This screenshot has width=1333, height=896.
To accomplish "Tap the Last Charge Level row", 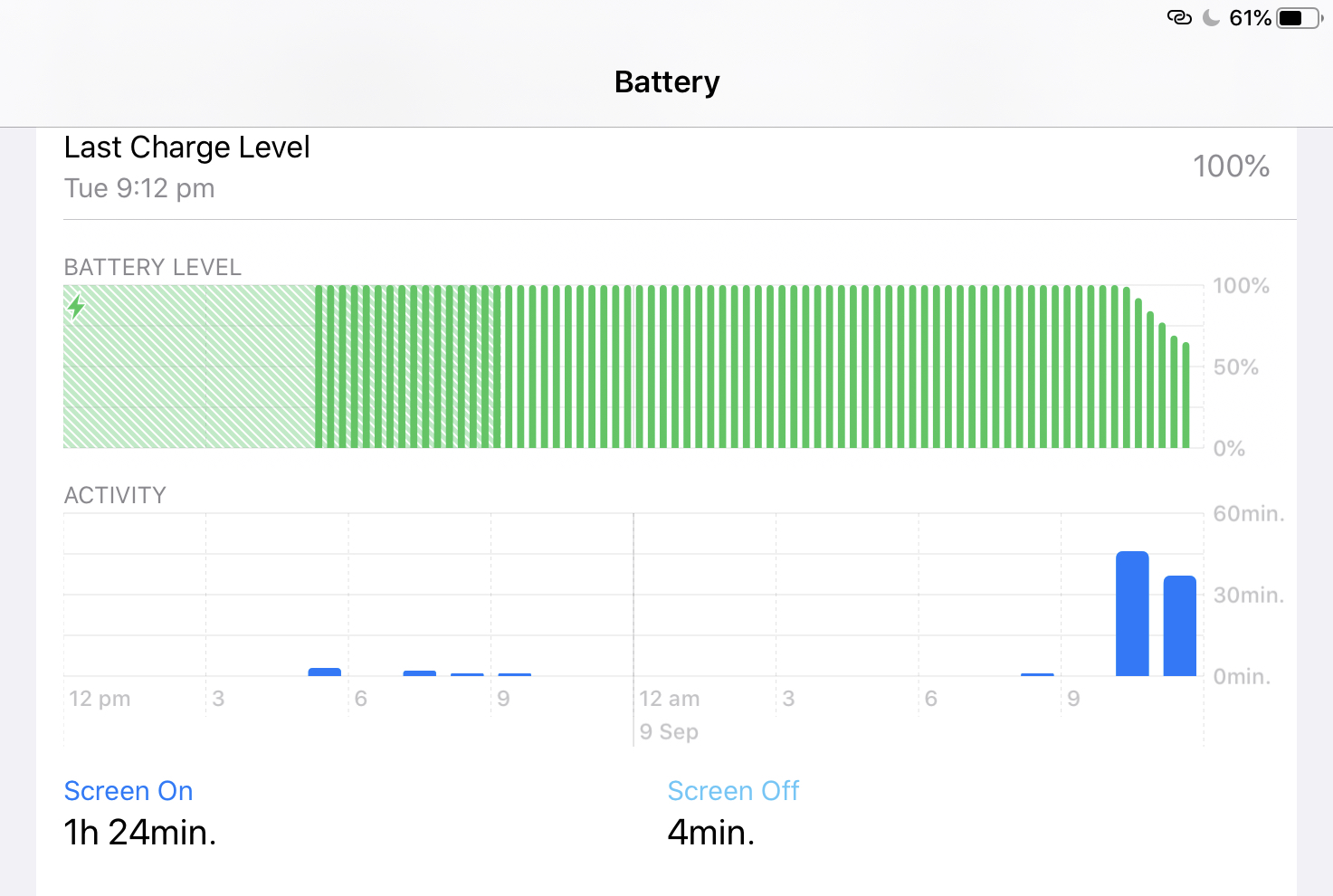I will point(666,167).
